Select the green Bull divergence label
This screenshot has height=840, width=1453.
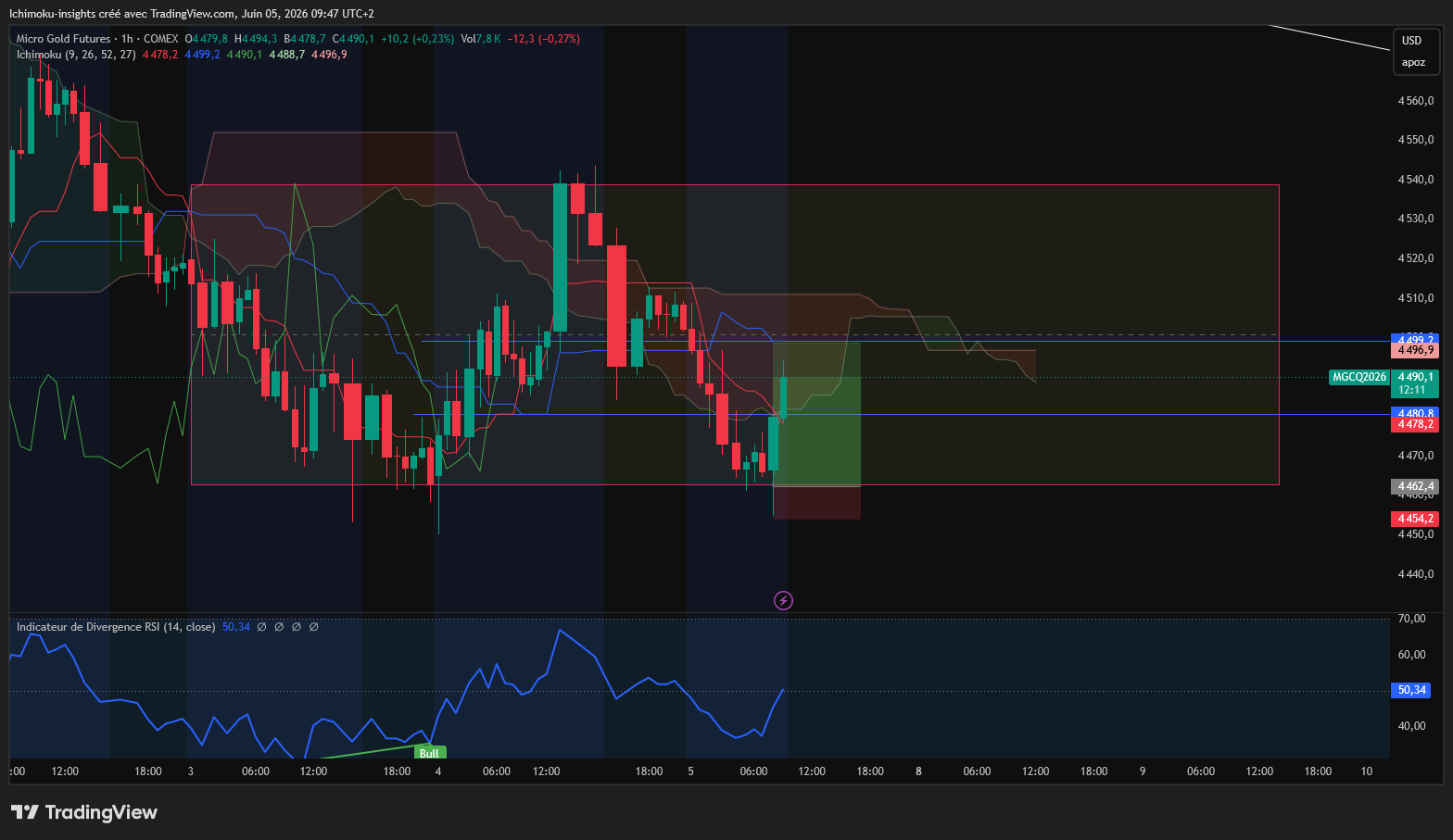(x=429, y=753)
